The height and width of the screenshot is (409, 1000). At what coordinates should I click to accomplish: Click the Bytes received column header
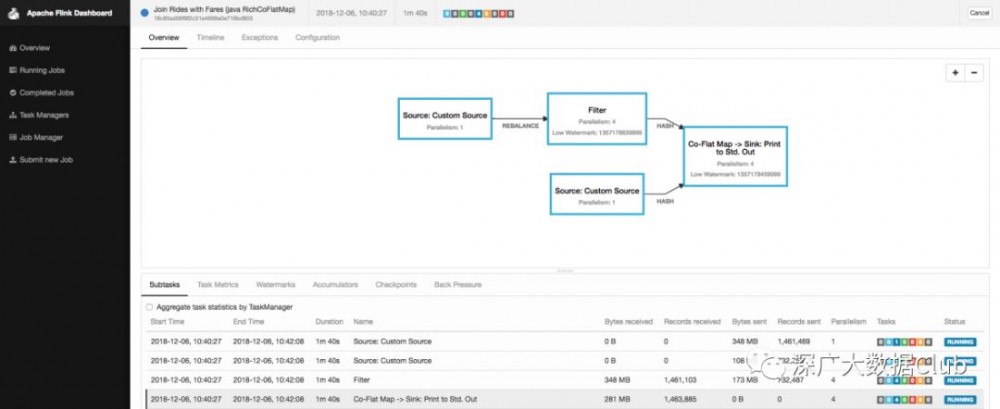pos(628,322)
